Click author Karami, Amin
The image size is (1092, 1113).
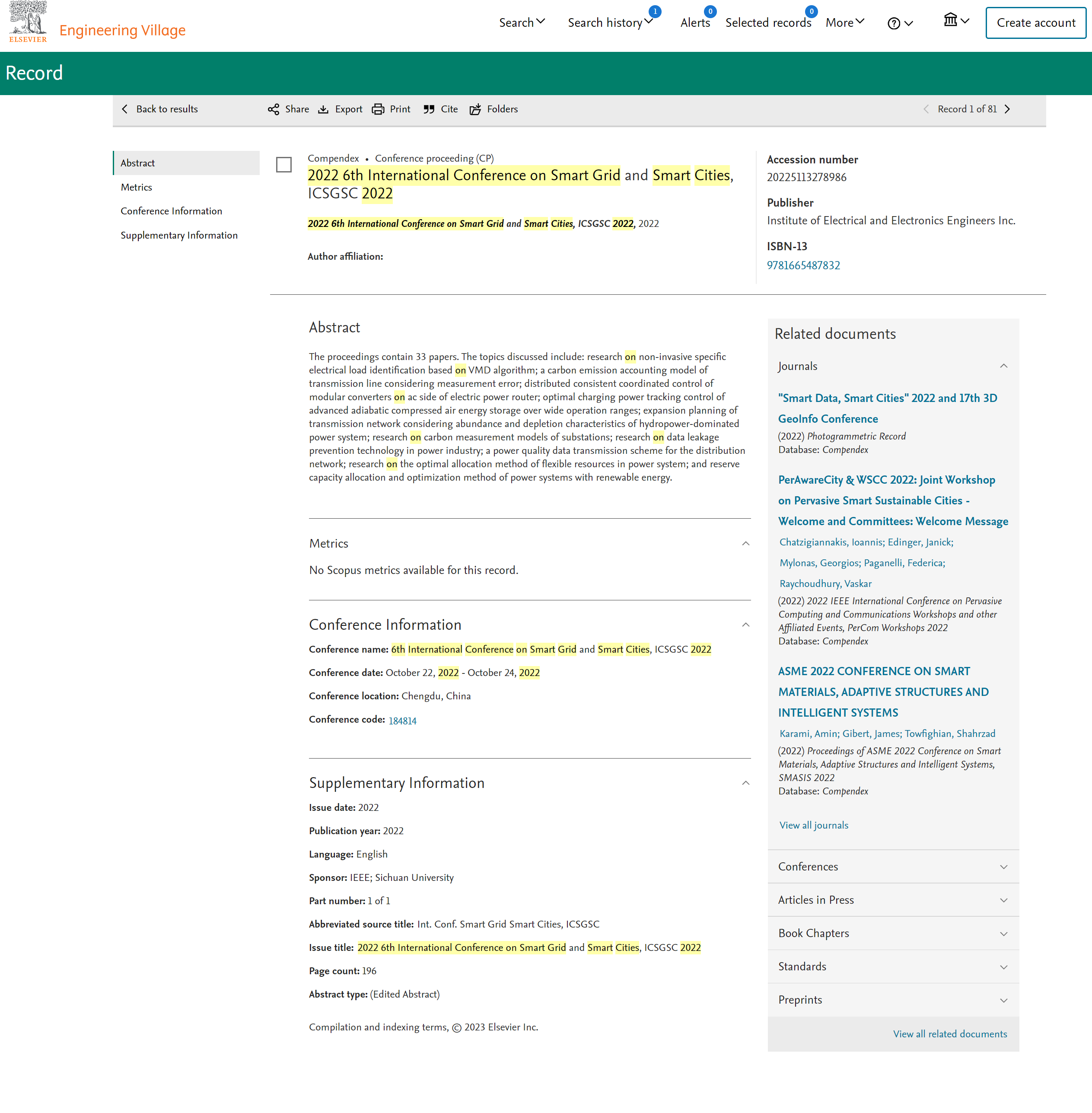click(808, 734)
